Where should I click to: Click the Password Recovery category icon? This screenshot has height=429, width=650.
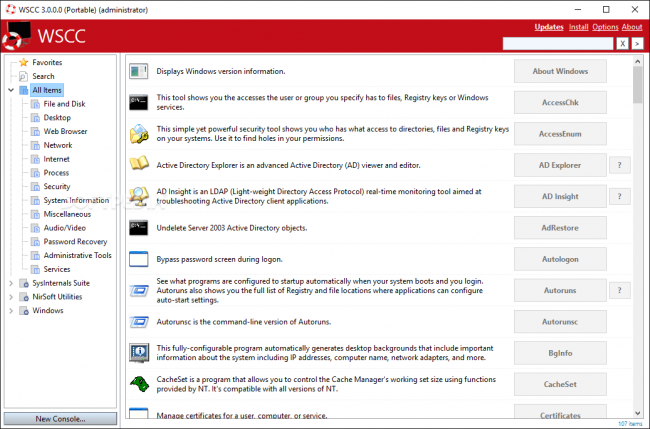36,242
